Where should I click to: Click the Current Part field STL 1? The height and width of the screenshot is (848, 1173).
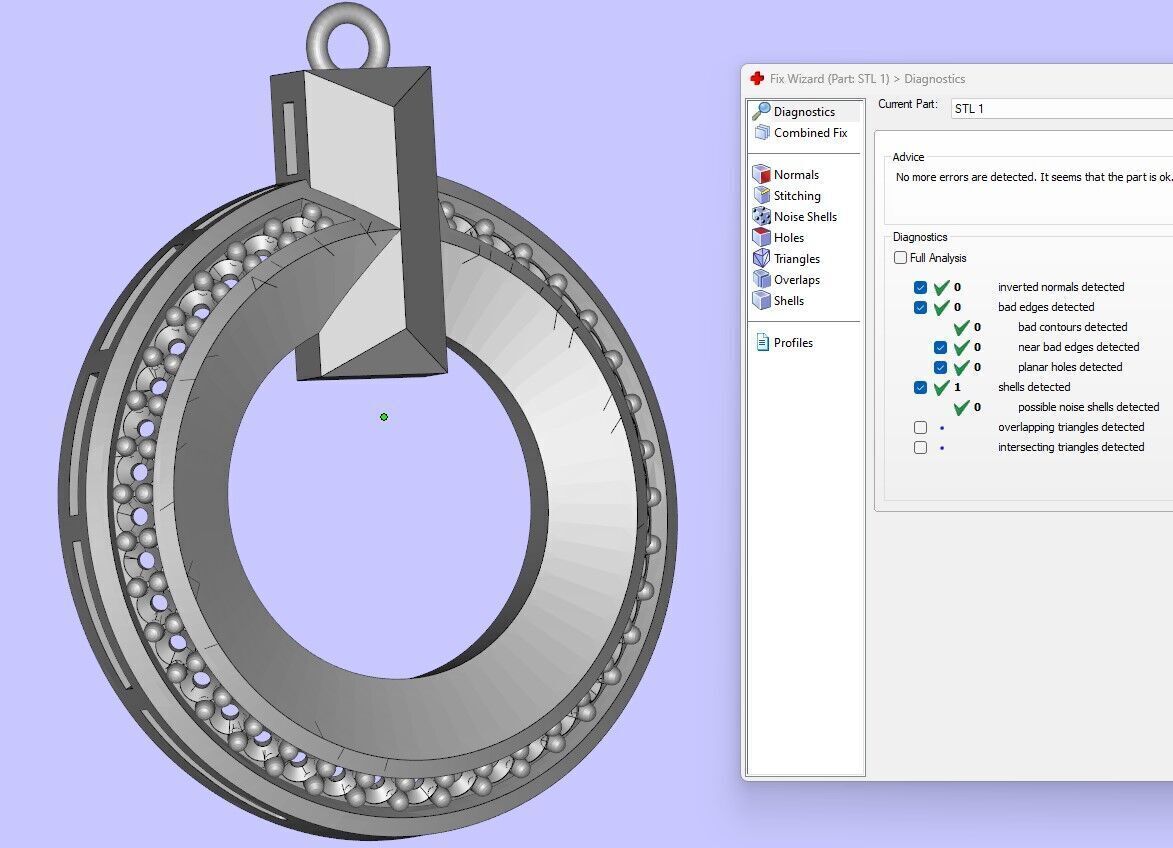tap(1062, 108)
